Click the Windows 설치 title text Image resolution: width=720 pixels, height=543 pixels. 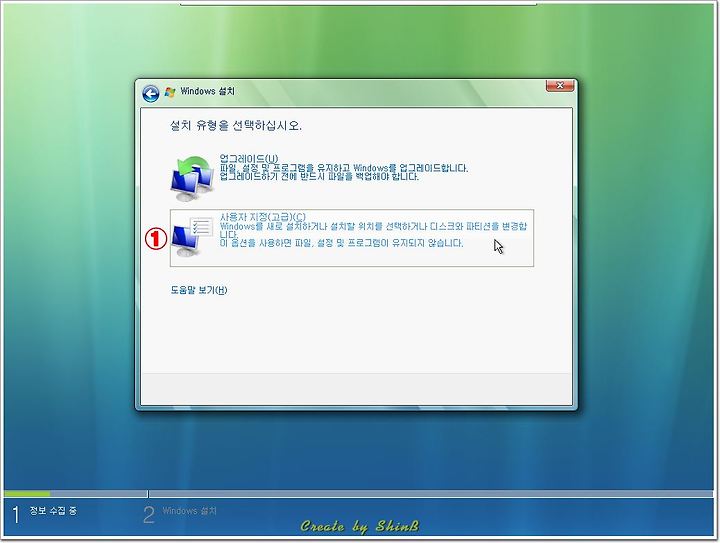(208, 91)
